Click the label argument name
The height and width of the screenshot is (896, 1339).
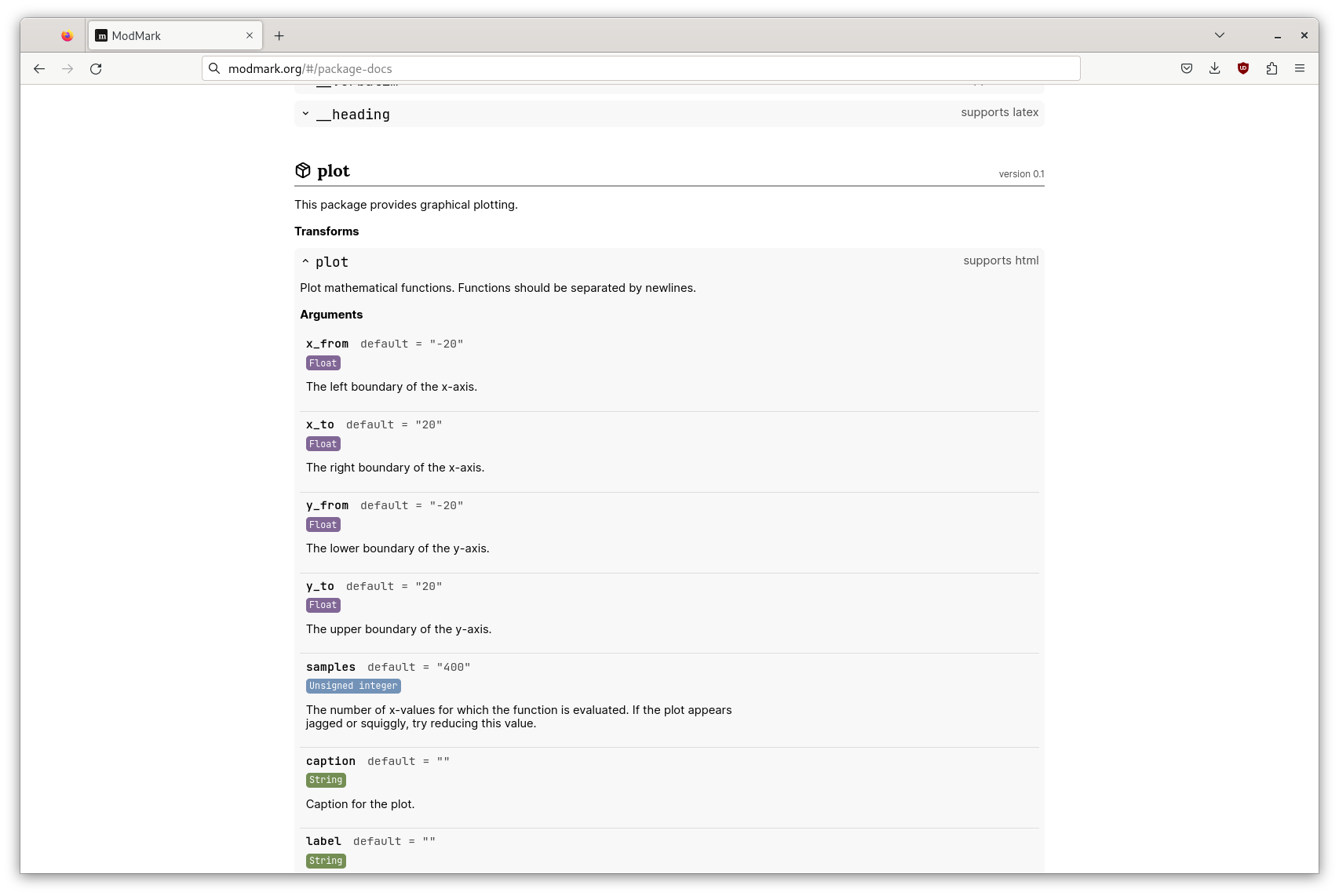323,841
